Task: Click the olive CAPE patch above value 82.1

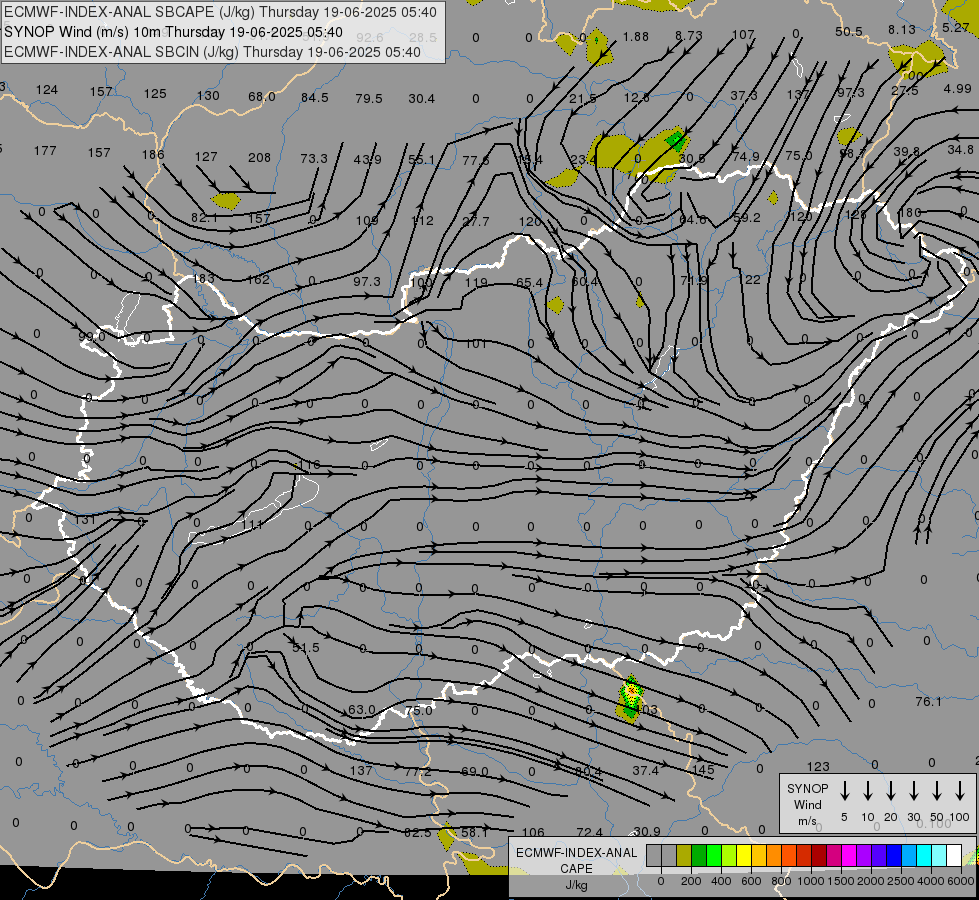Action: tap(226, 200)
